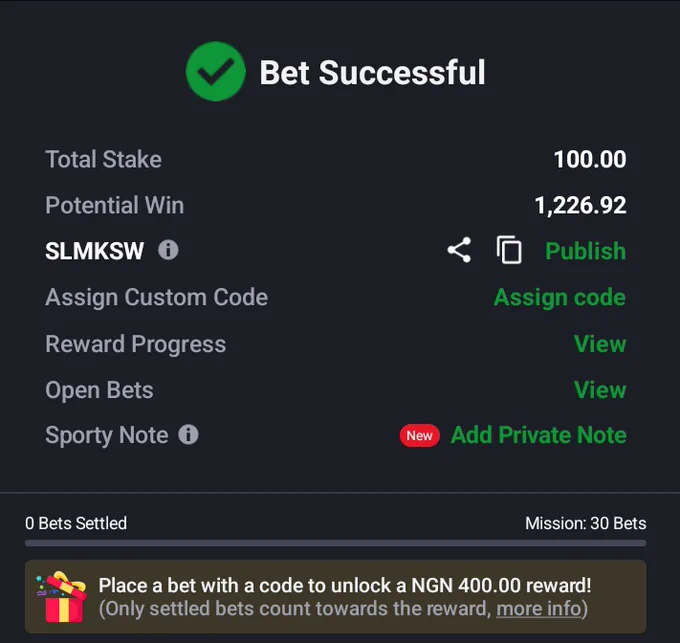Tap the gift box reward icon
Viewport: 680px width, 643px height.
coord(62,597)
